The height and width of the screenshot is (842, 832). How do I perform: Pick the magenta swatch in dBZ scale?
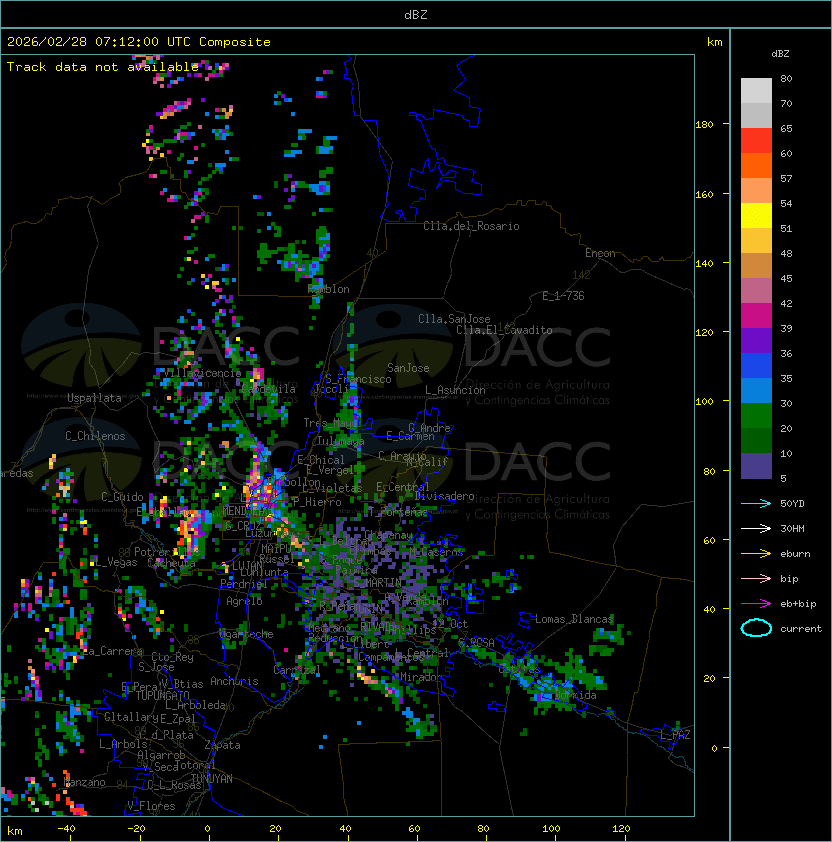(x=756, y=316)
